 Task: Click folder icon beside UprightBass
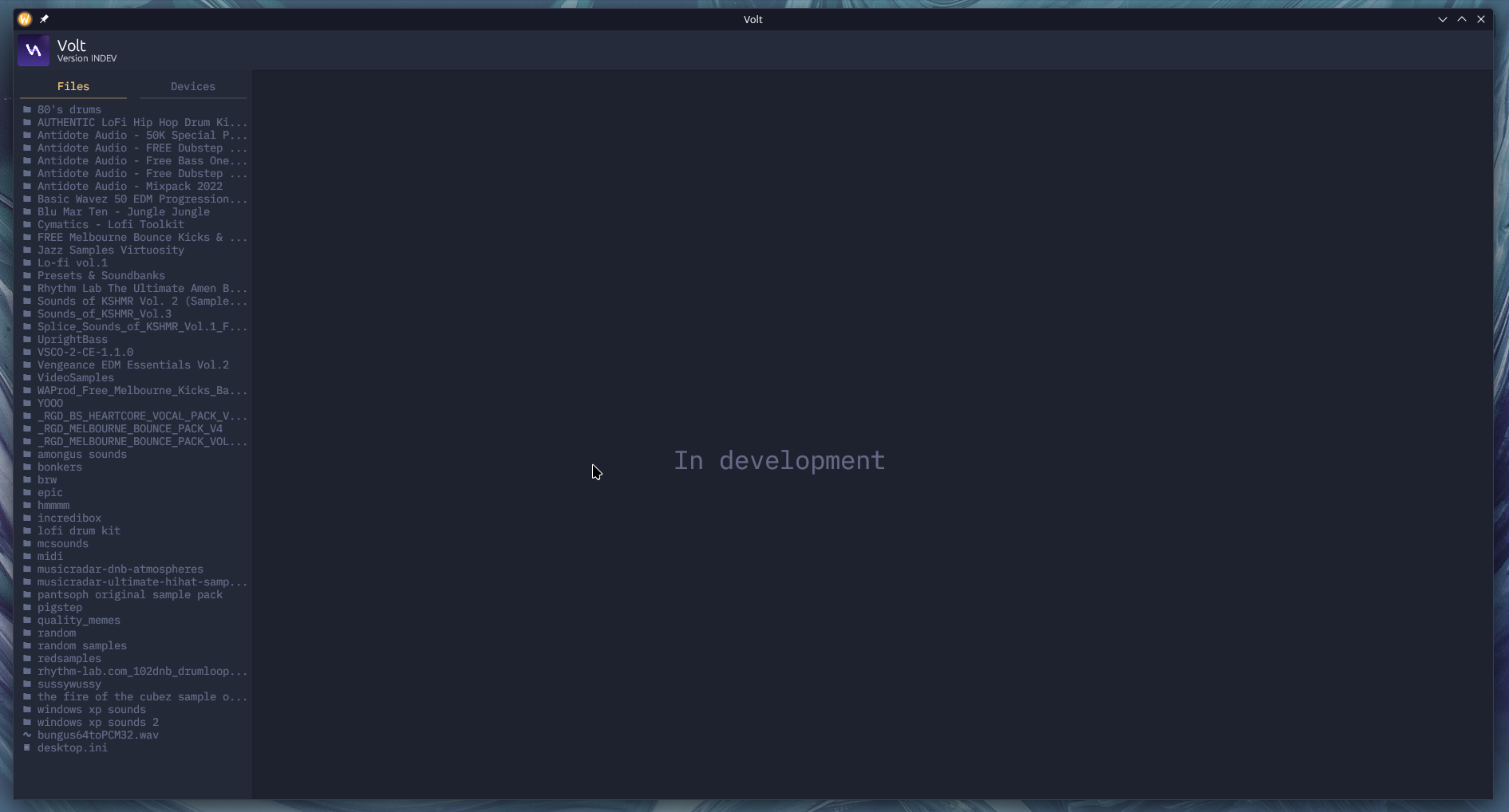[x=27, y=339]
